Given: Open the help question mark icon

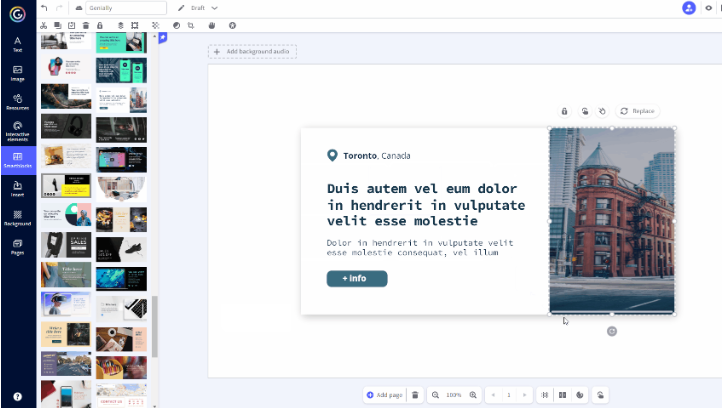Looking at the screenshot, I should (17, 396).
